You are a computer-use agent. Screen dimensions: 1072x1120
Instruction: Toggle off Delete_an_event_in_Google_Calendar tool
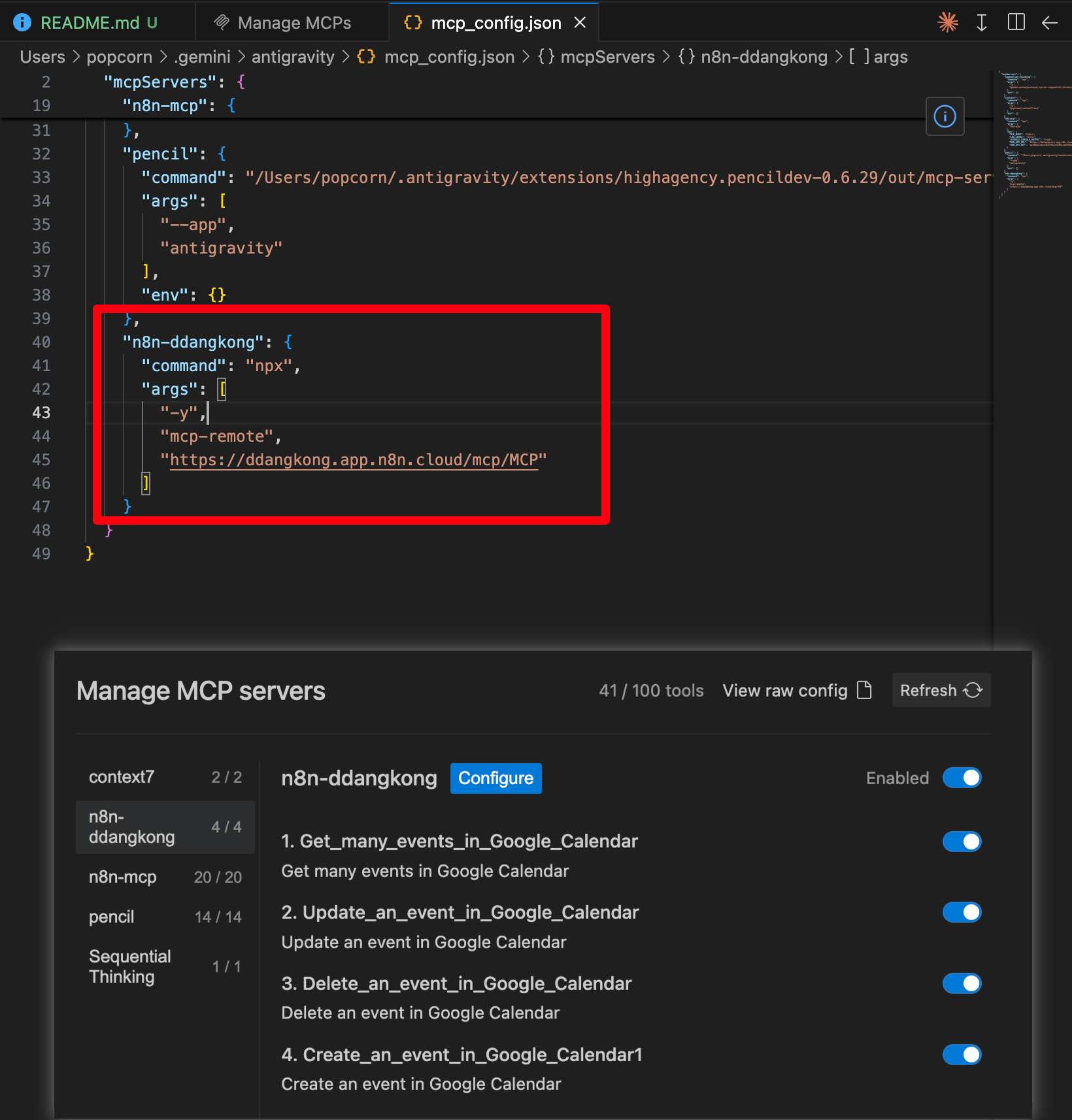[x=962, y=983]
